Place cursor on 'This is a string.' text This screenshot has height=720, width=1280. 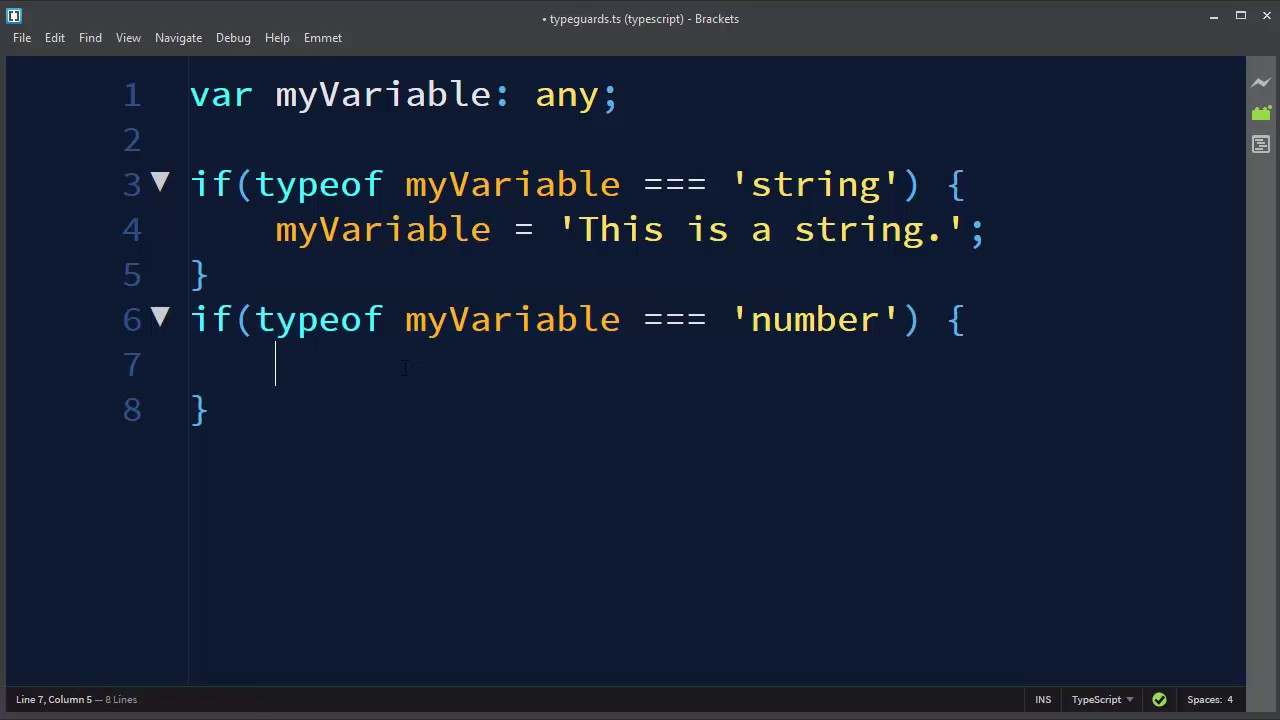click(x=761, y=230)
